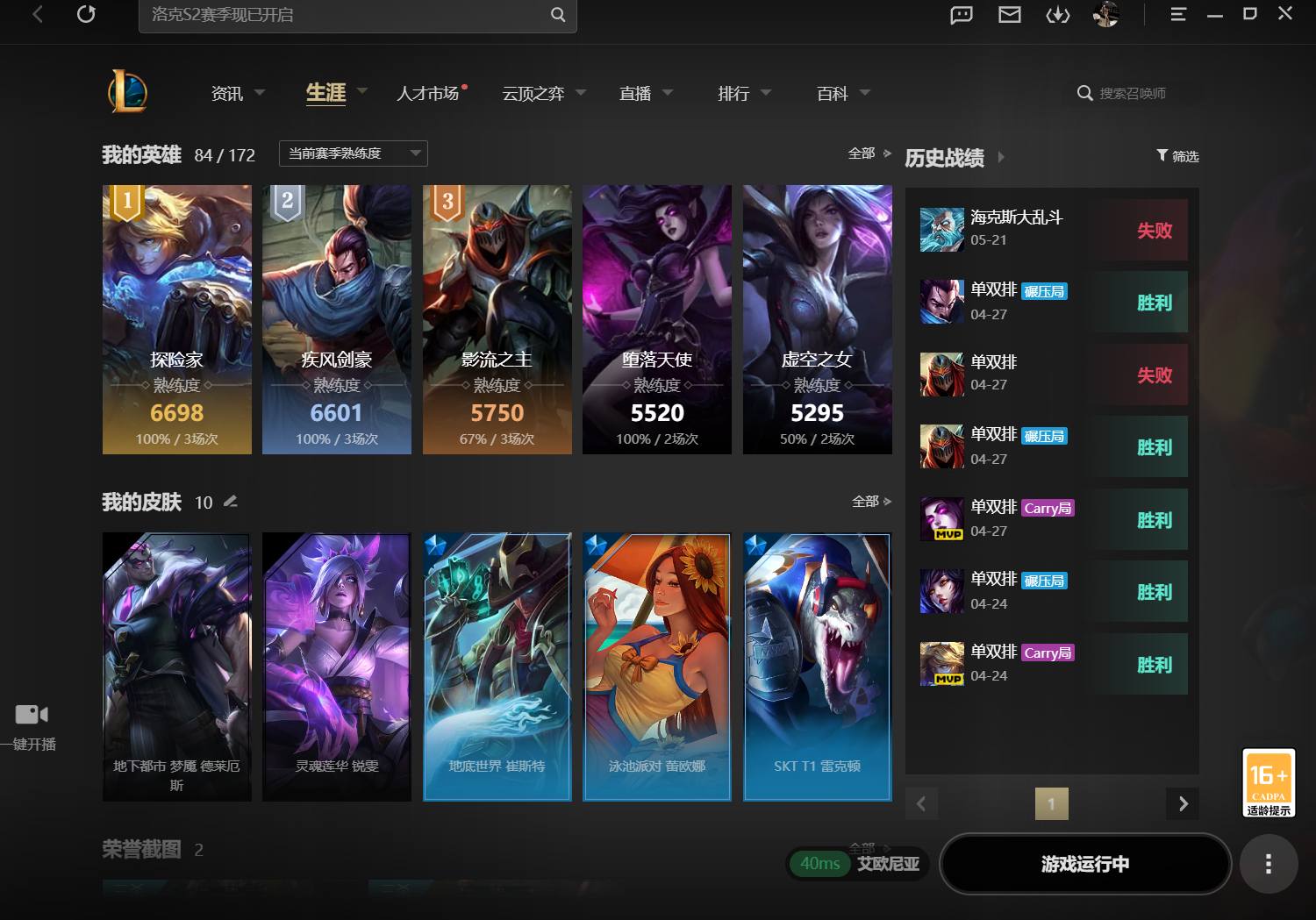Screen dimensions: 1316x920
Task: Open the 人才市场 tab
Action: (428, 93)
